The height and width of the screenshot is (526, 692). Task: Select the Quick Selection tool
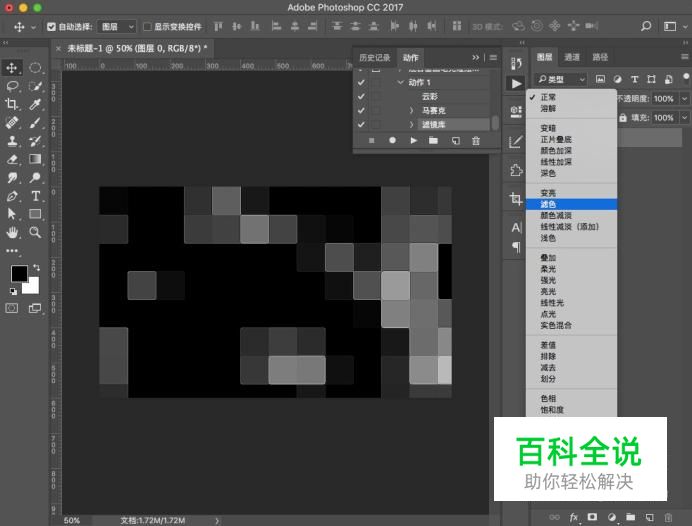coord(35,86)
